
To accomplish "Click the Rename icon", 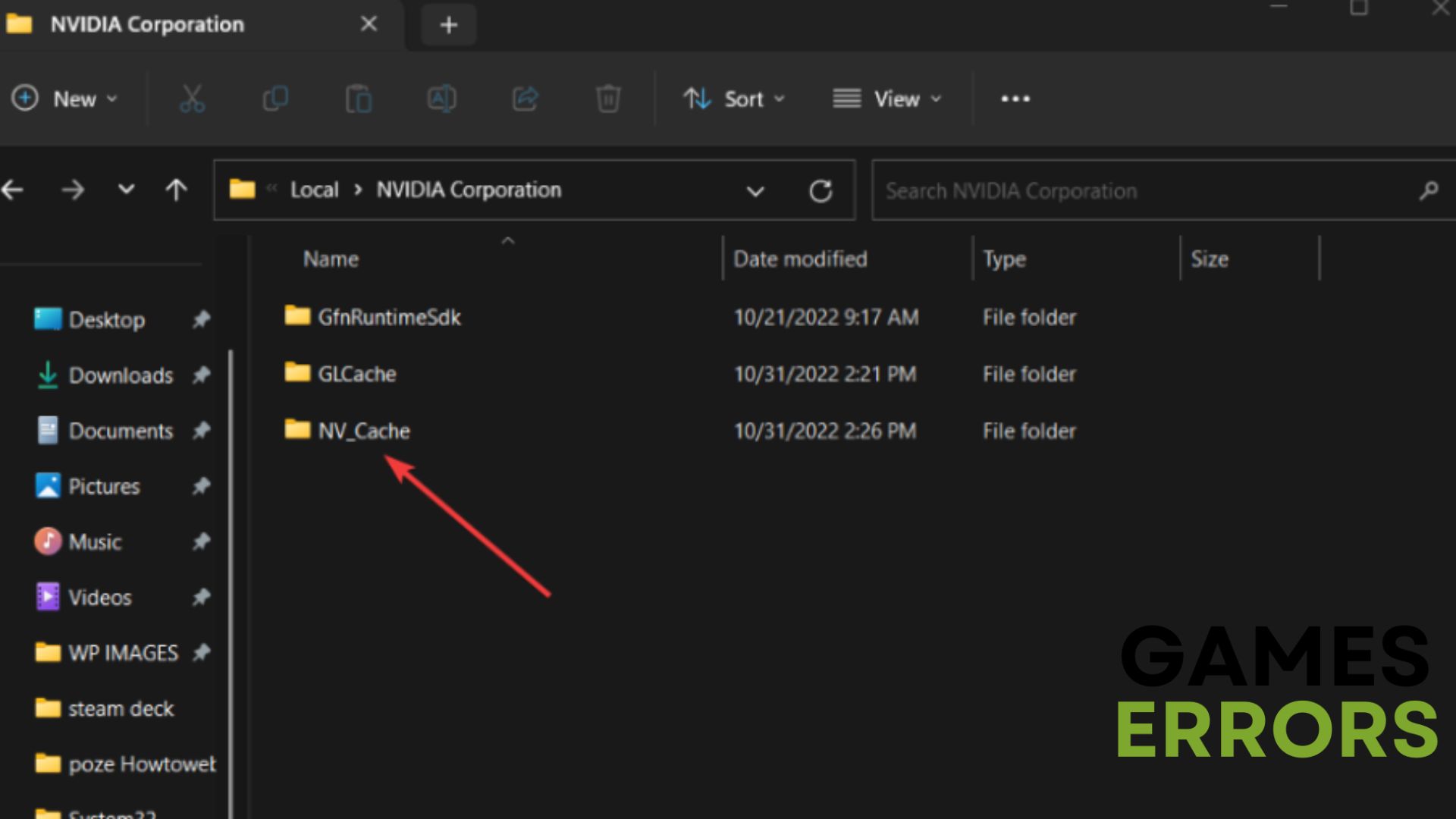I will [x=442, y=99].
